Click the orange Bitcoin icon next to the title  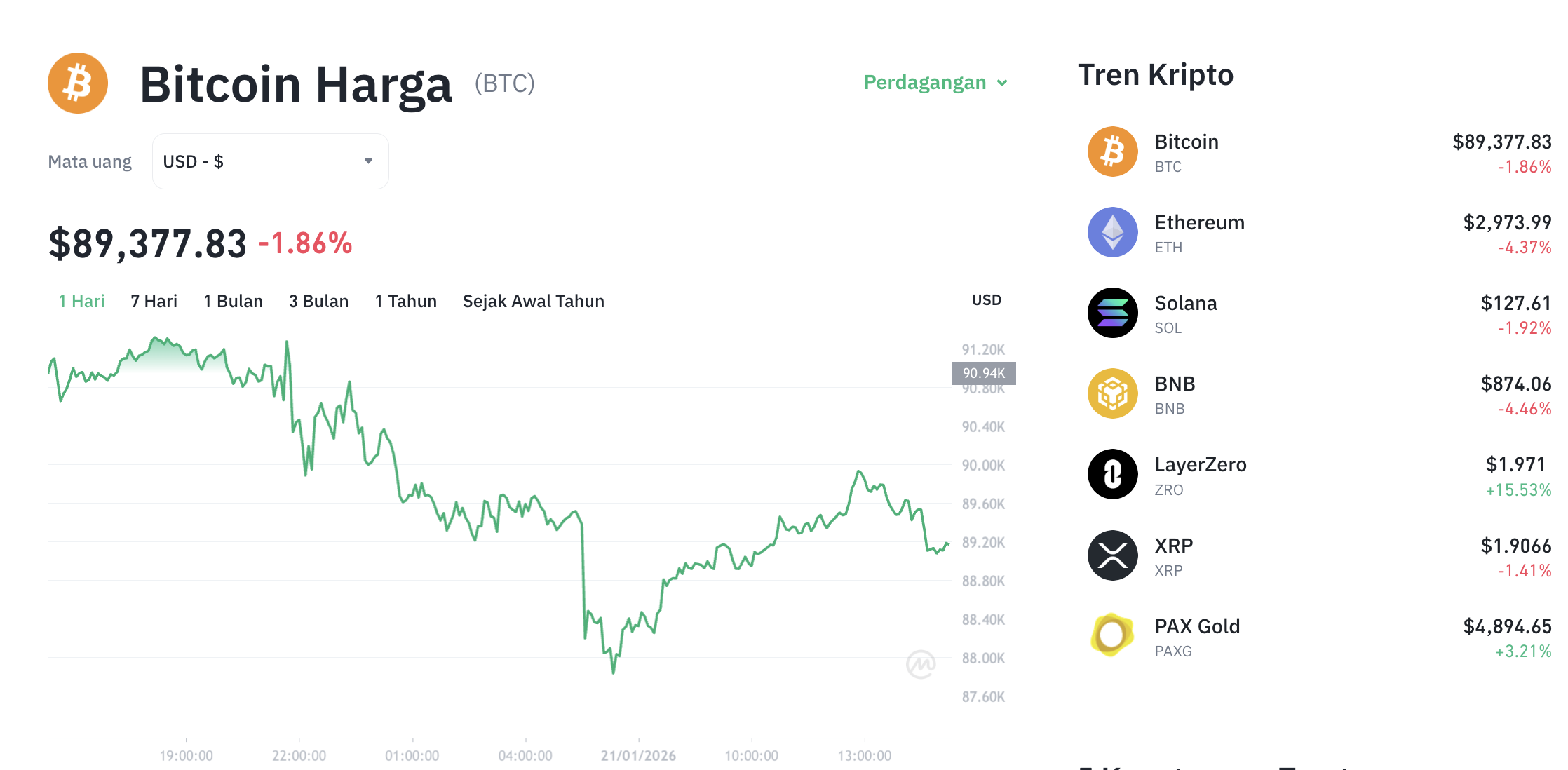pos(78,83)
